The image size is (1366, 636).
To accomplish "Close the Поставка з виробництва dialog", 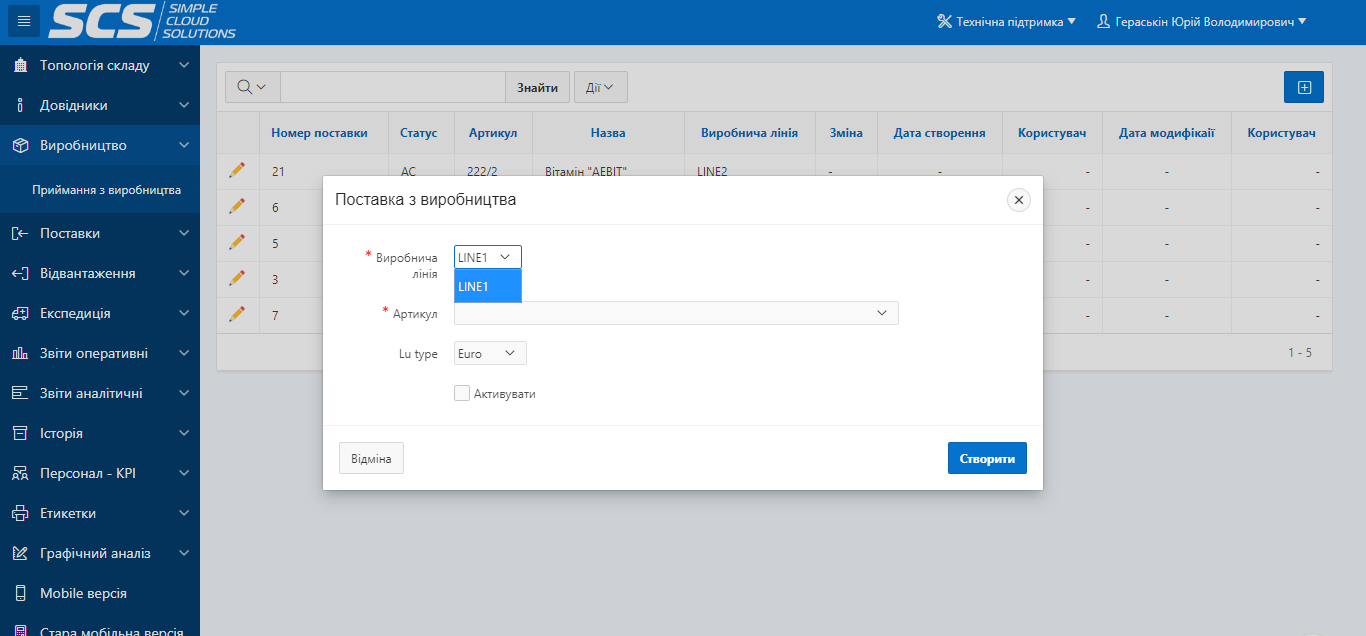I will (1019, 200).
